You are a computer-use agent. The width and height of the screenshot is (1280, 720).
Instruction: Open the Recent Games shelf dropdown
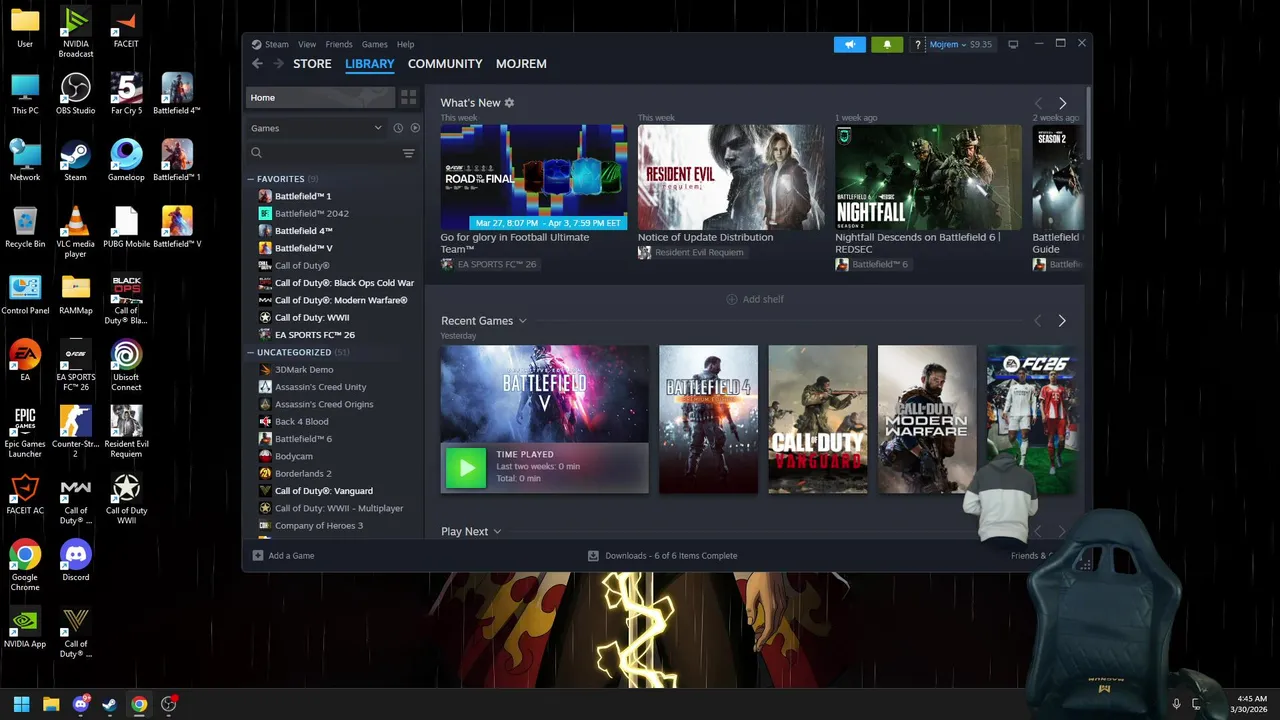click(522, 321)
